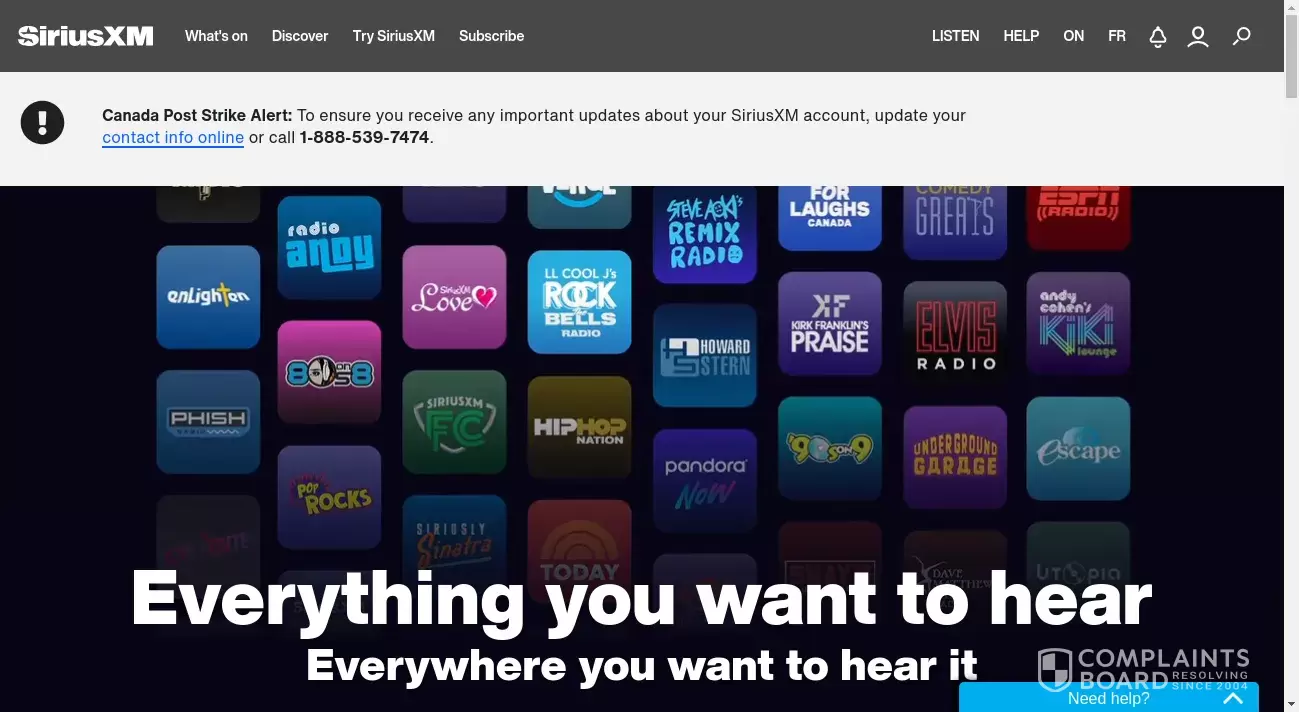Open the Hip Hop Nation channel
This screenshot has height=712, width=1299.
pos(579,424)
